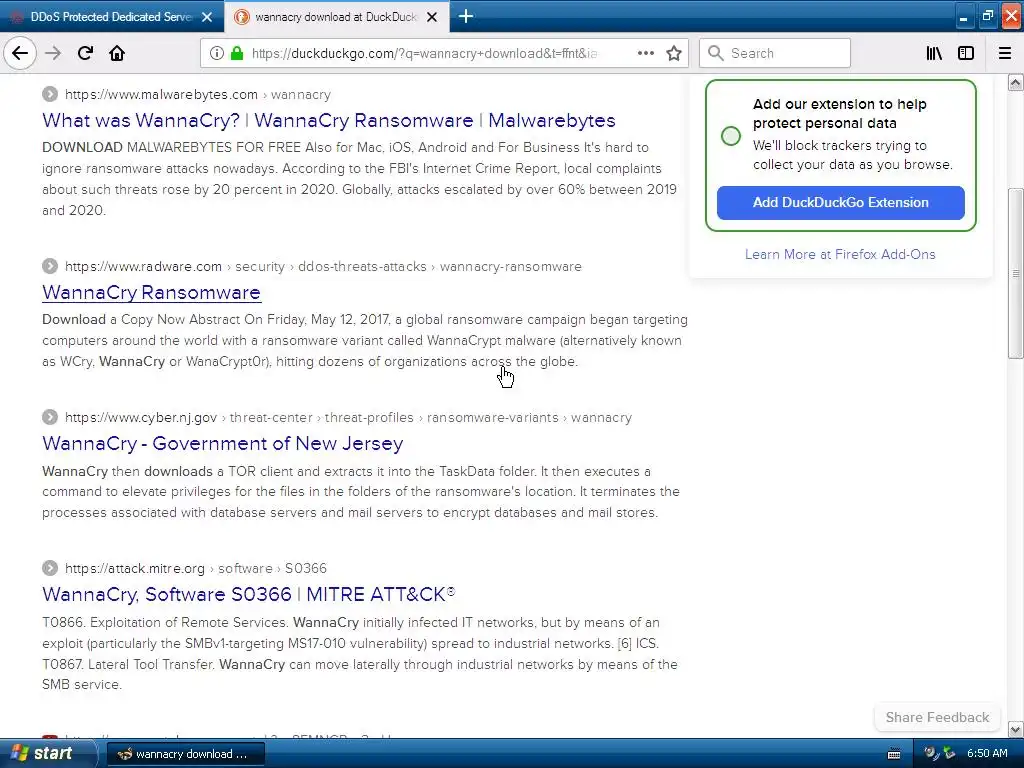Click the malwarebytes.com result favicon arrow
The image size is (1024, 768).
[x=50, y=94]
